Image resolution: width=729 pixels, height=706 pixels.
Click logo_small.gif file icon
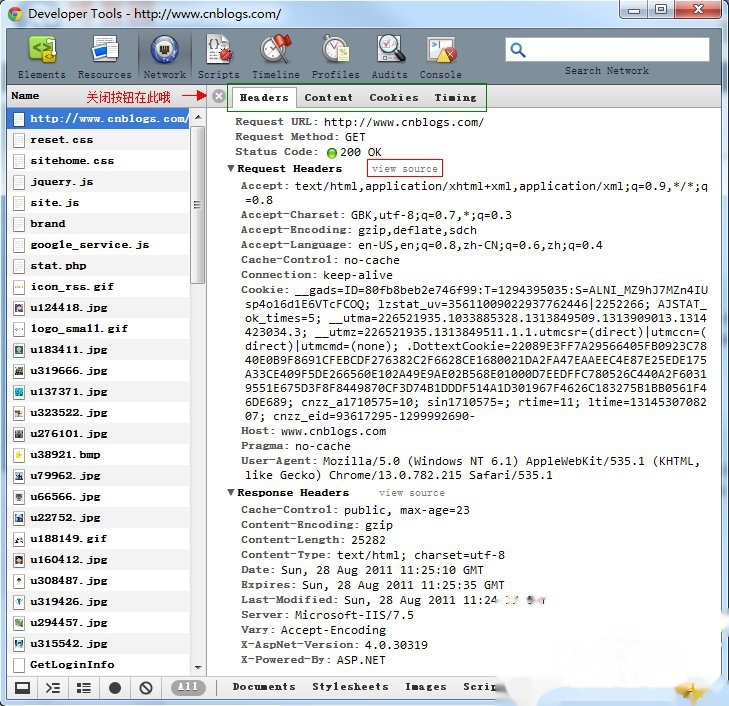pyautogui.click(x=19, y=329)
